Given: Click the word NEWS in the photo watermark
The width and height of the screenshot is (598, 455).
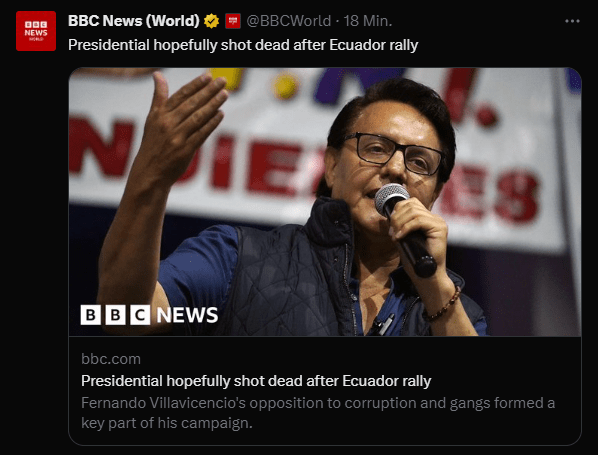Looking at the screenshot, I should coord(187,315).
